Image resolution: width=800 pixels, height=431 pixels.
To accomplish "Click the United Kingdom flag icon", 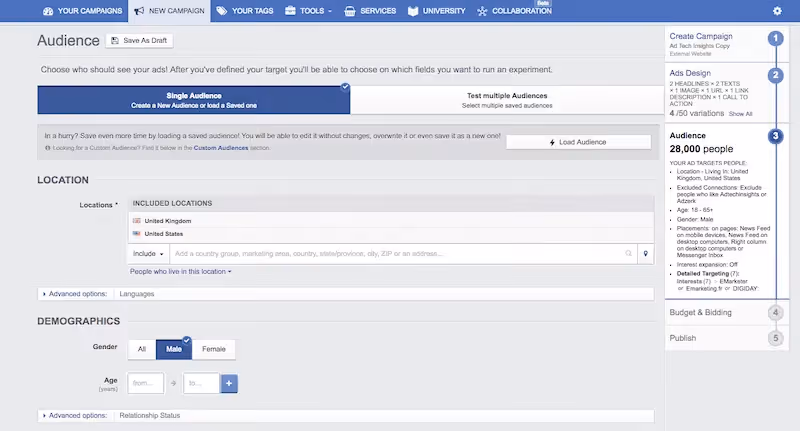I will click(x=136, y=221).
